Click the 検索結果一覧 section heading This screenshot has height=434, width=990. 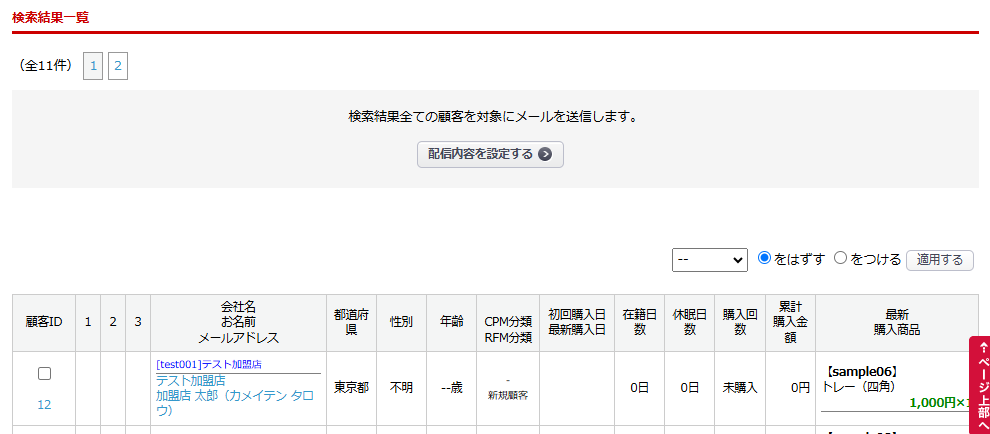[x=50, y=16]
